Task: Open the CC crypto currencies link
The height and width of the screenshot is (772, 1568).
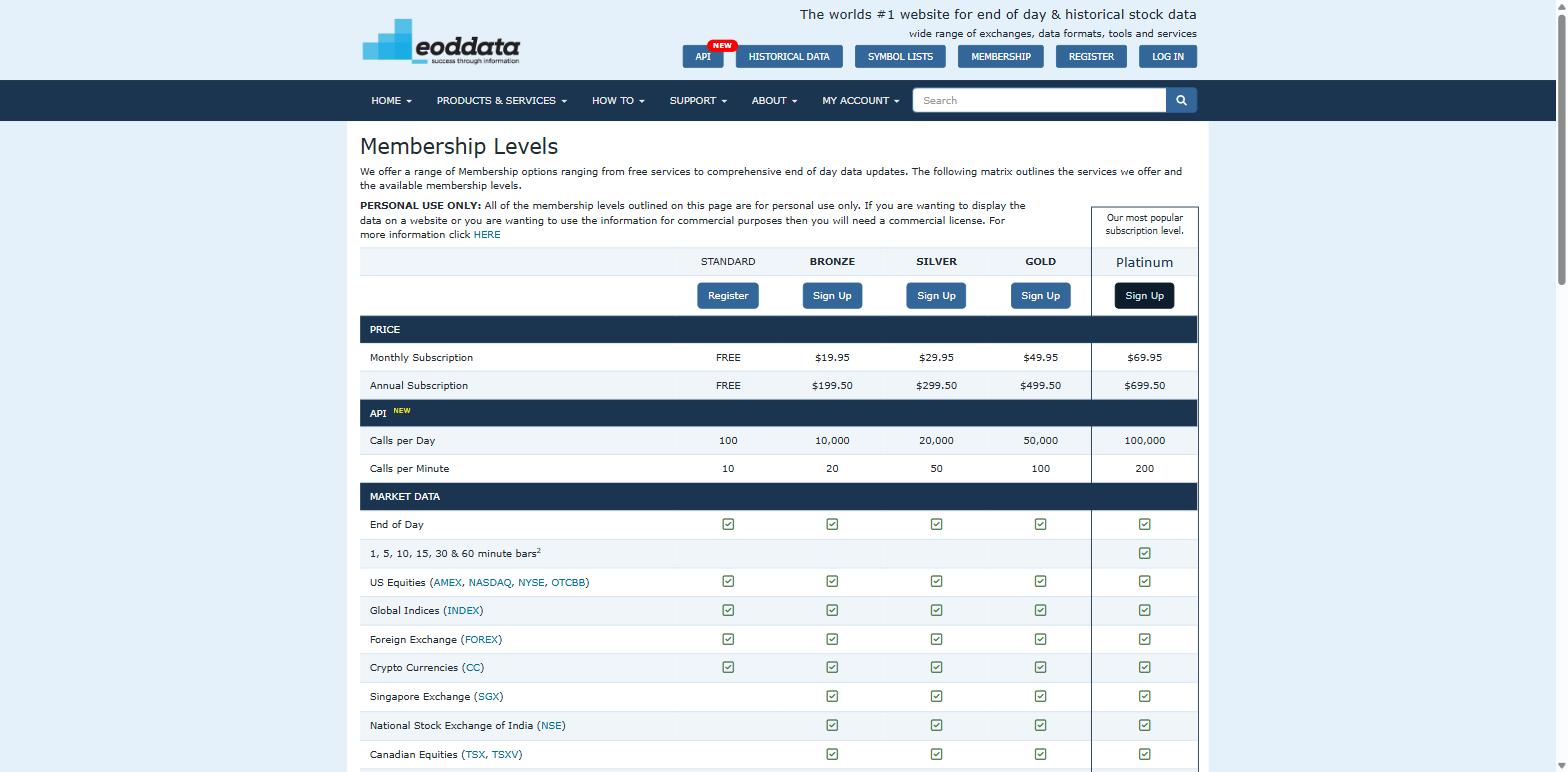Action: click(x=473, y=668)
